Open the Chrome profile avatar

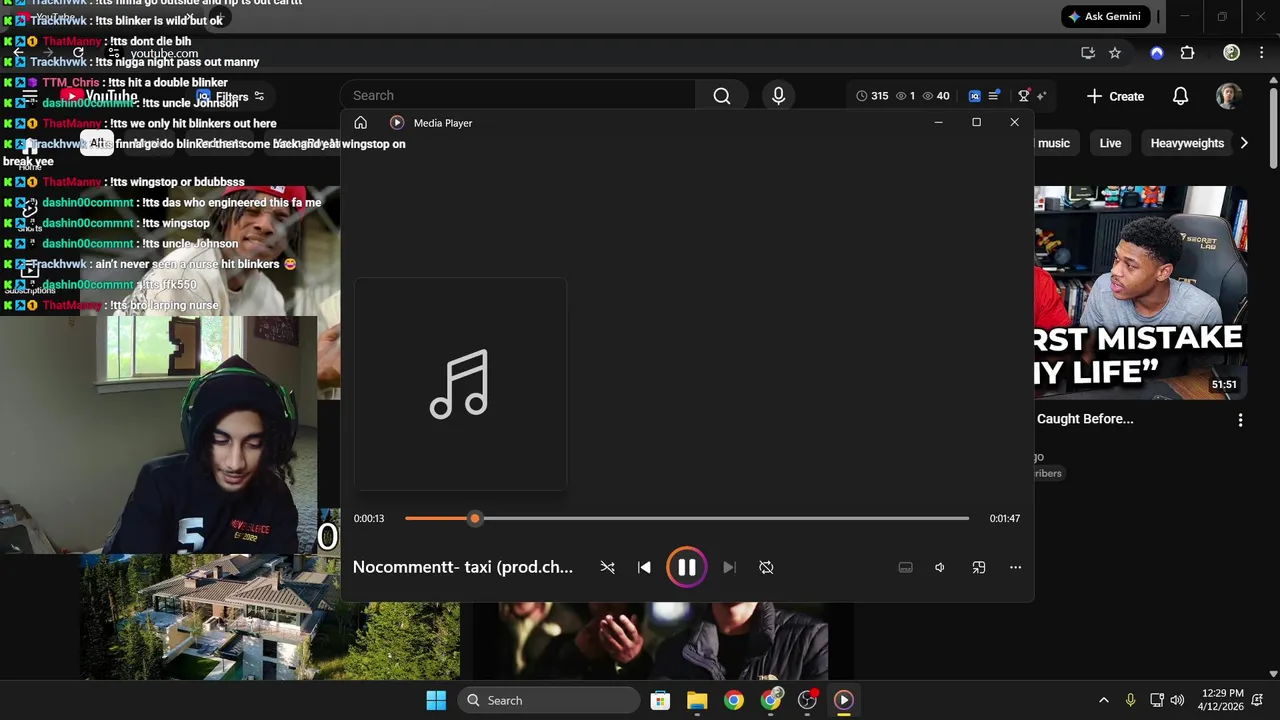point(1232,53)
